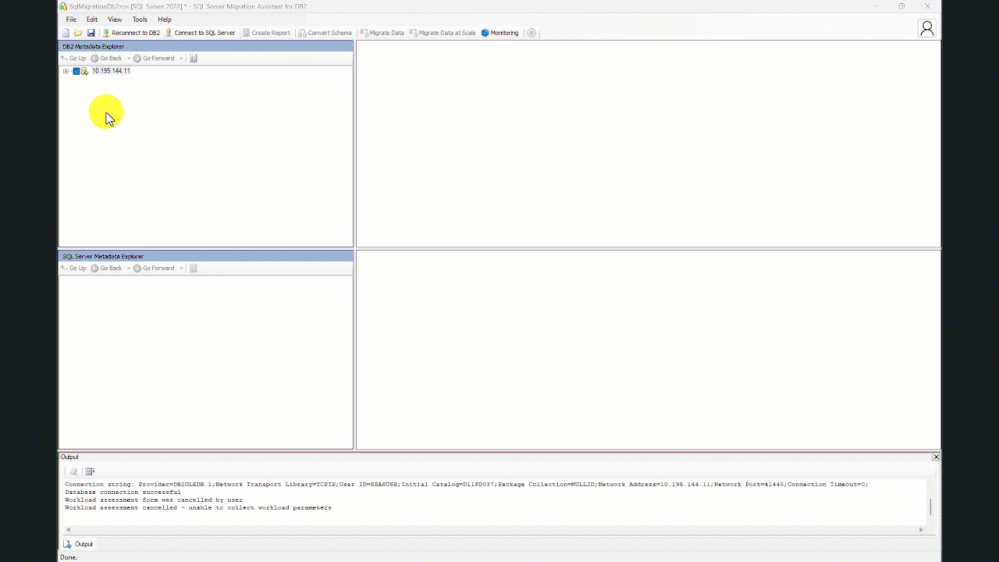The height and width of the screenshot is (562, 999).
Task: Click the disabled icon in SQL Server explorer toolbar
Action: point(194,268)
